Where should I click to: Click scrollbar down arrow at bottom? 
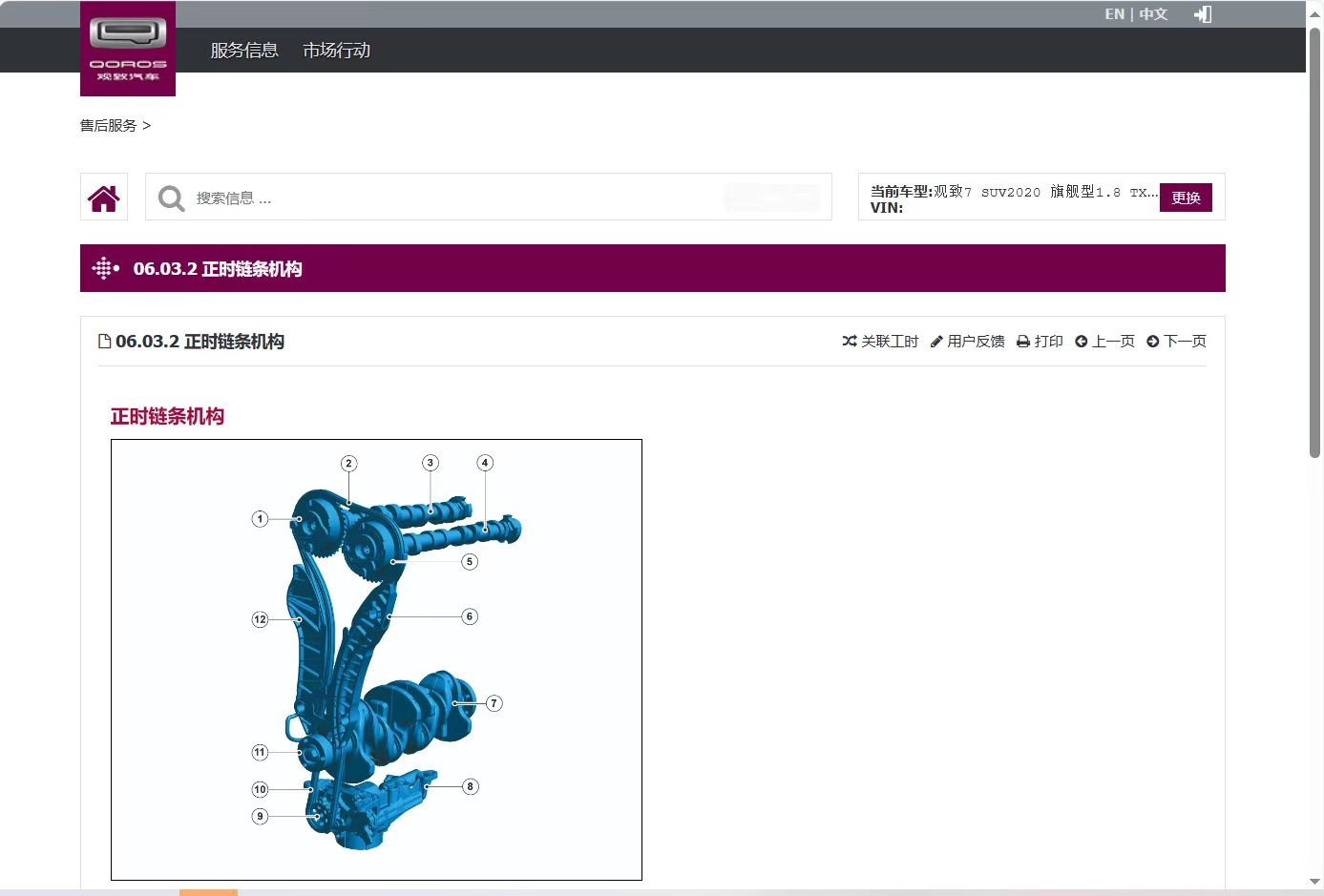tap(1314, 882)
